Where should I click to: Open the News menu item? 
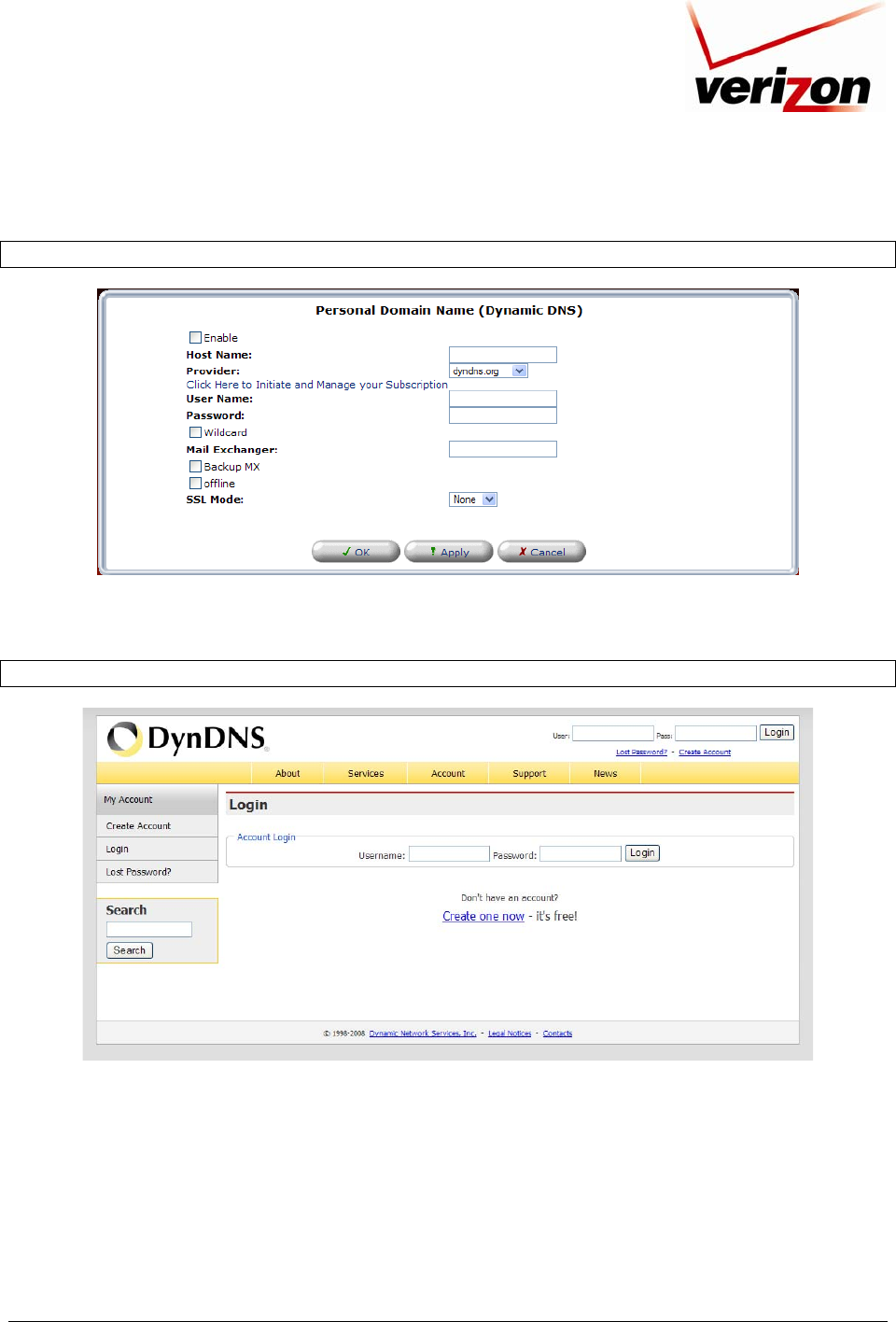point(605,773)
